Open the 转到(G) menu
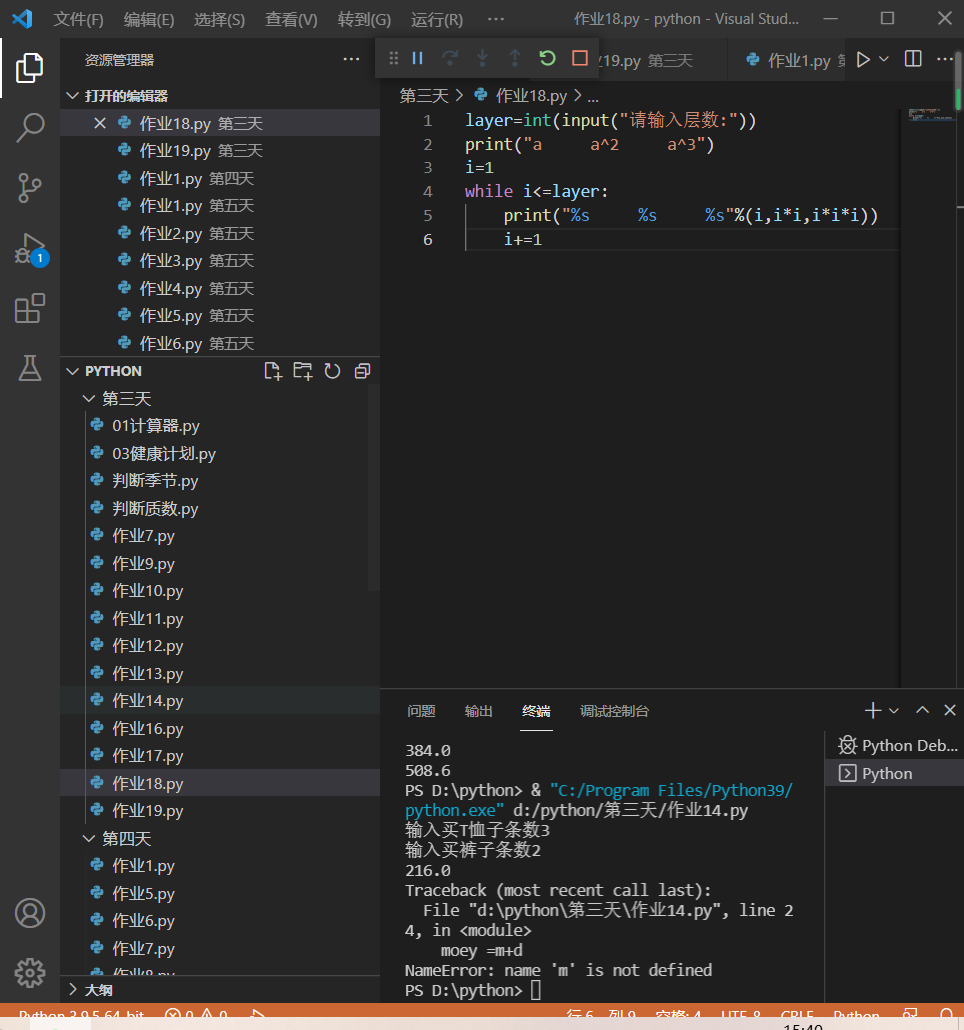This screenshot has height=1030, width=964. (364, 20)
